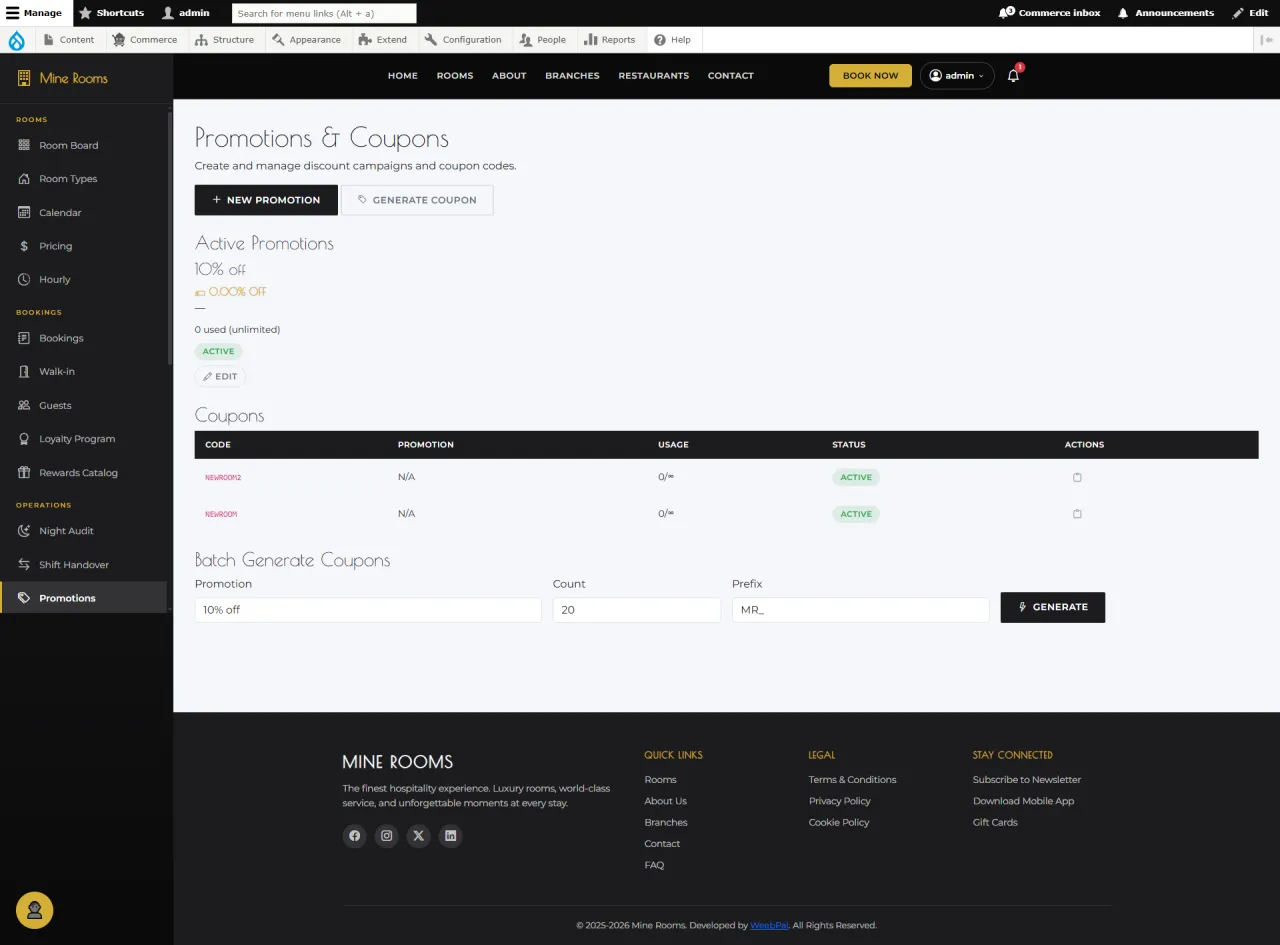Open the Promotion dropdown showing 10% off
Viewport: 1280px width, 945px height.
coord(368,610)
